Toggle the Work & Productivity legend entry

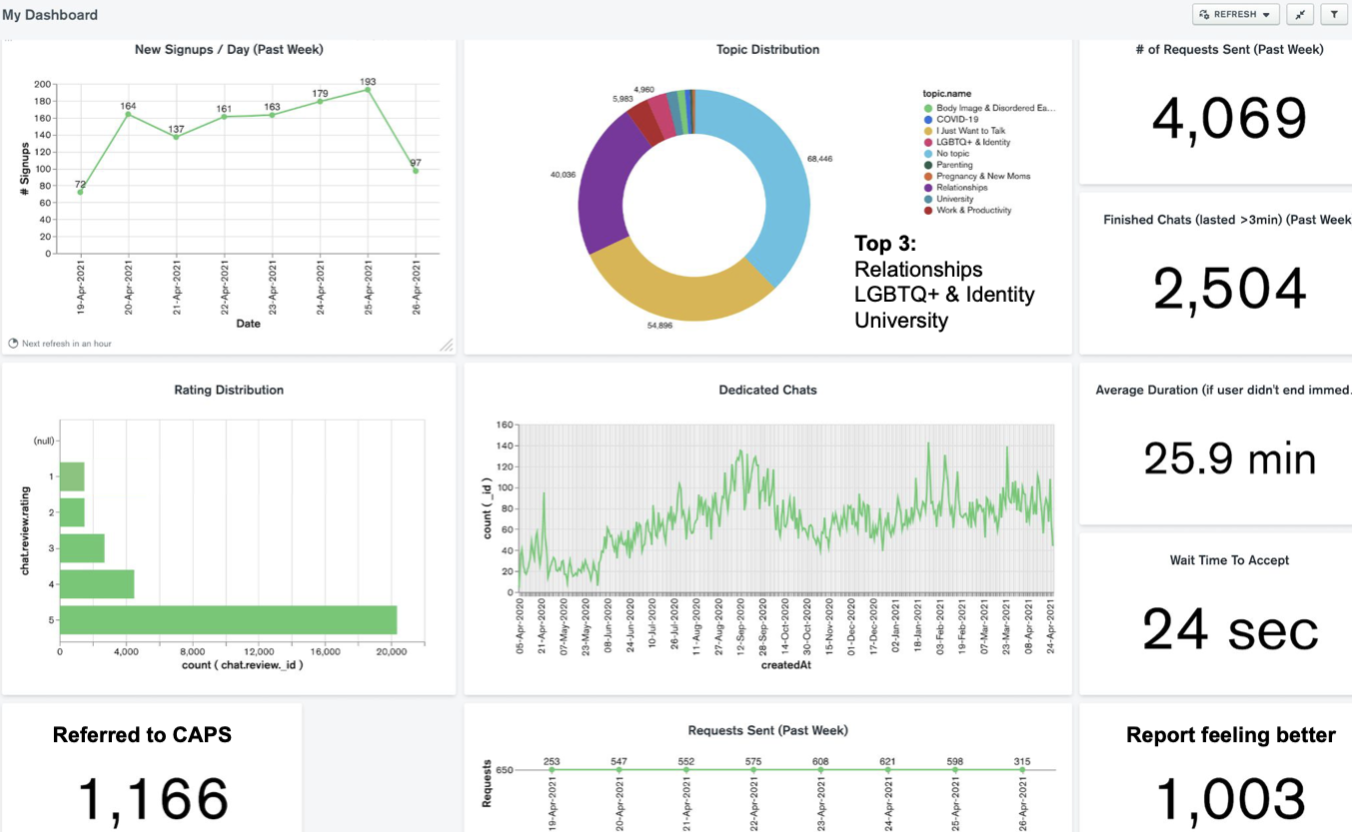[x=973, y=210]
